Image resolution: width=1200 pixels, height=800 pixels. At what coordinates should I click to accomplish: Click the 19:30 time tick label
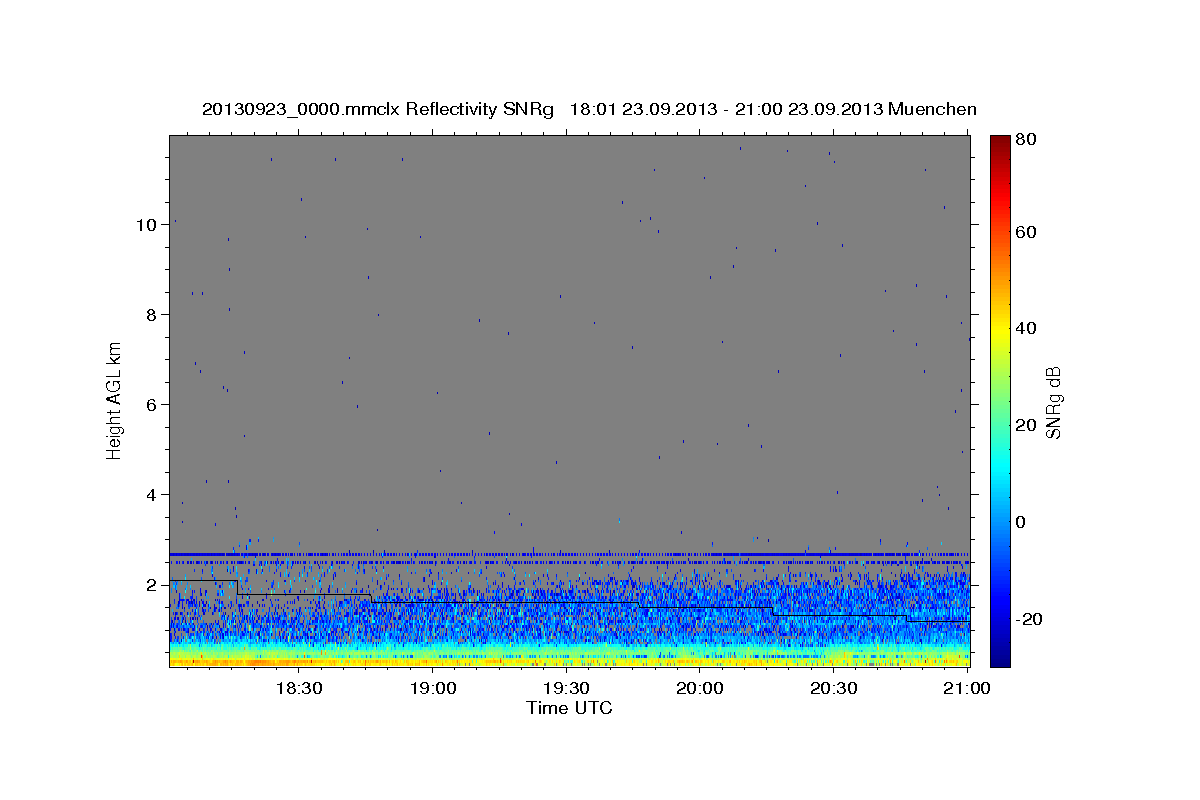566,689
